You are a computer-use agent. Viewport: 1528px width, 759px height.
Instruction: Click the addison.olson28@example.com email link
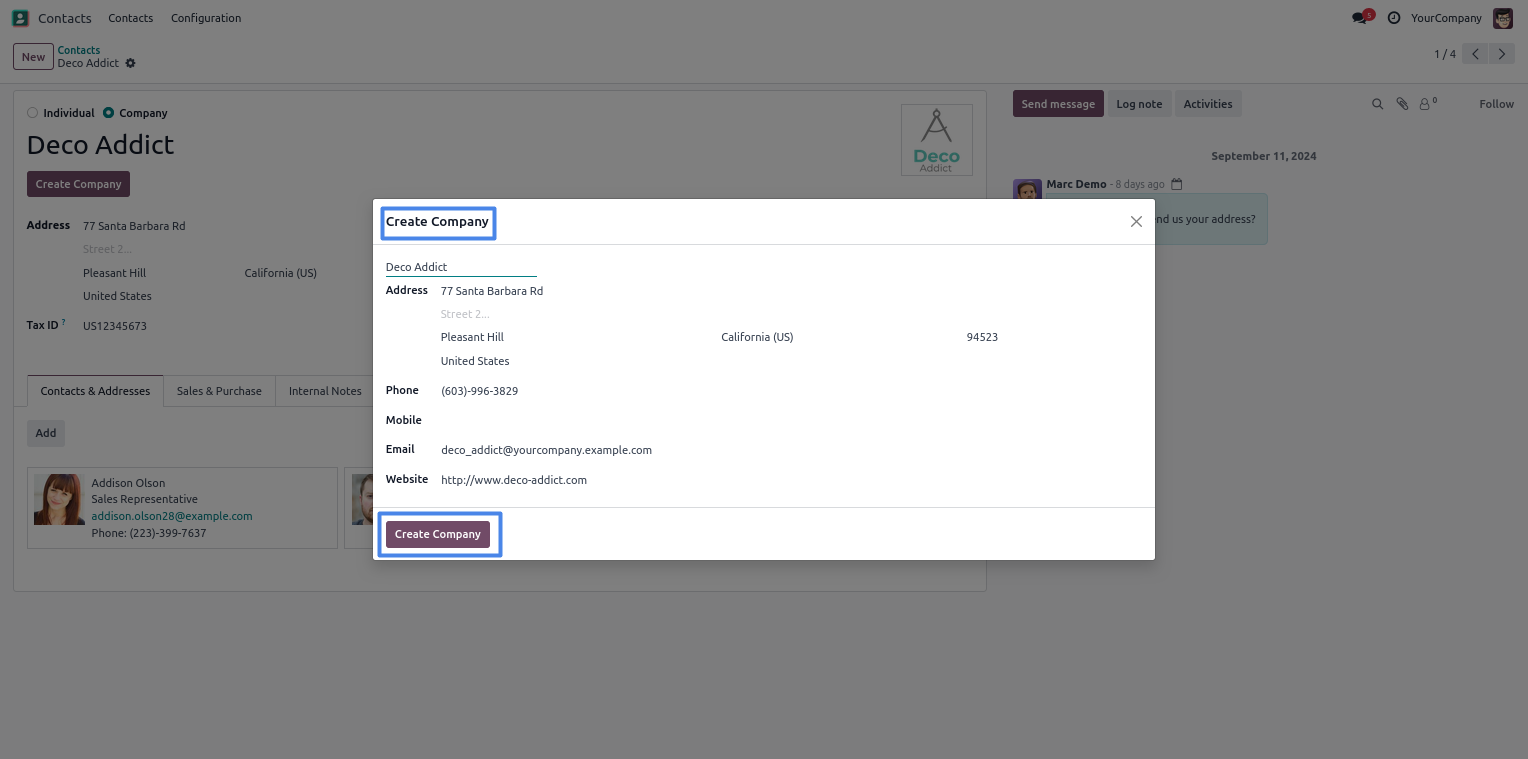[172, 516]
